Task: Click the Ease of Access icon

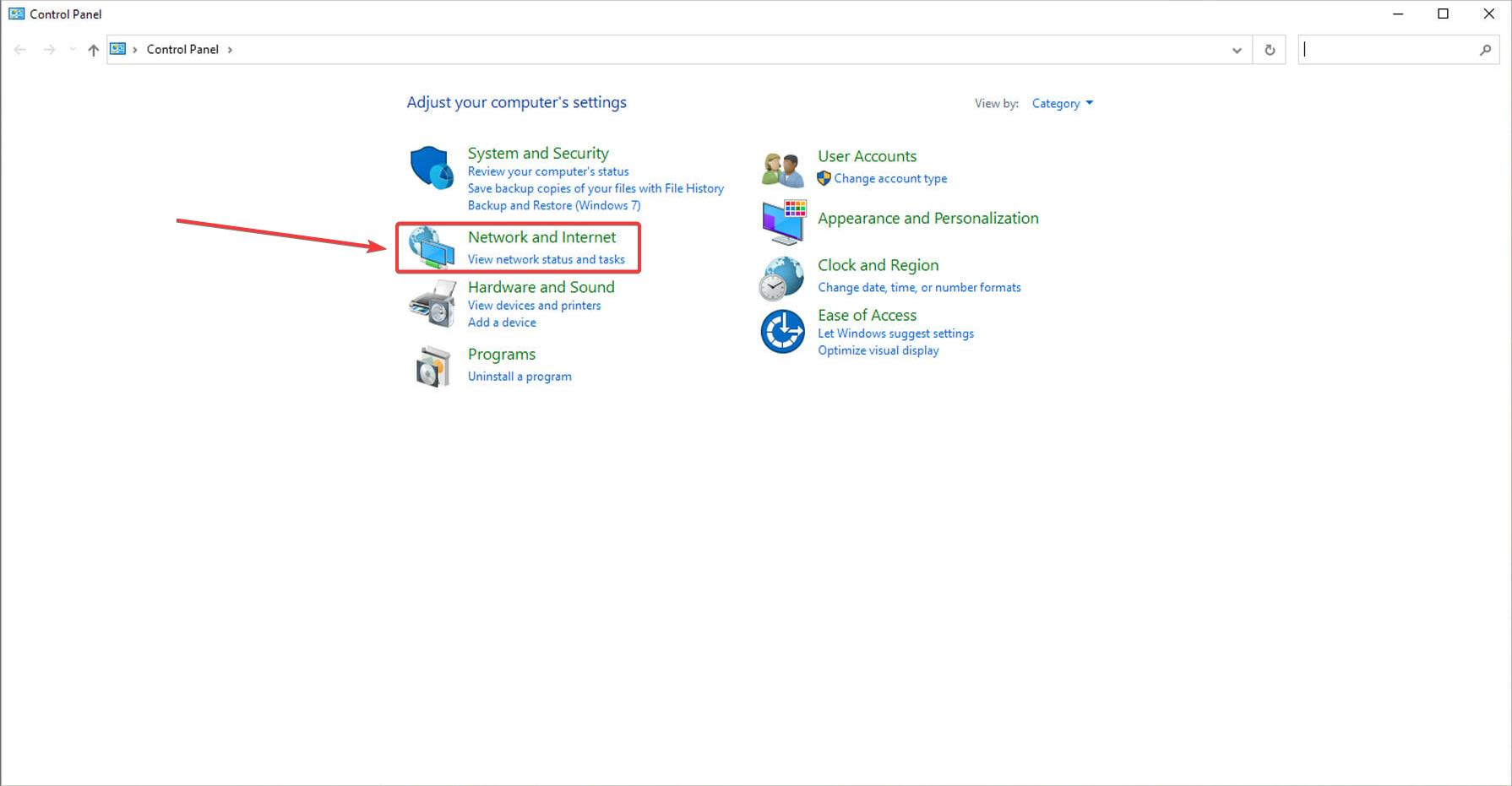Action: 782,331
